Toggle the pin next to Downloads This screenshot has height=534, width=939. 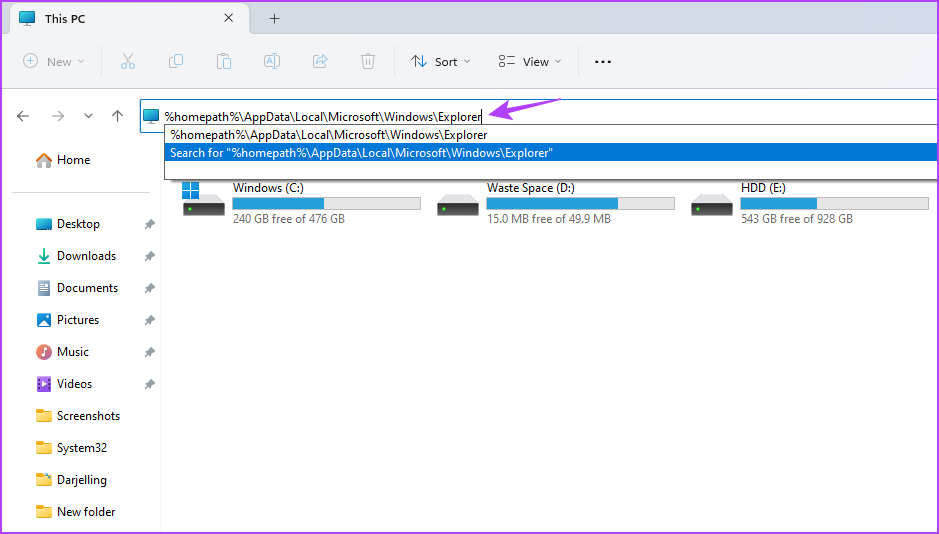tap(149, 256)
